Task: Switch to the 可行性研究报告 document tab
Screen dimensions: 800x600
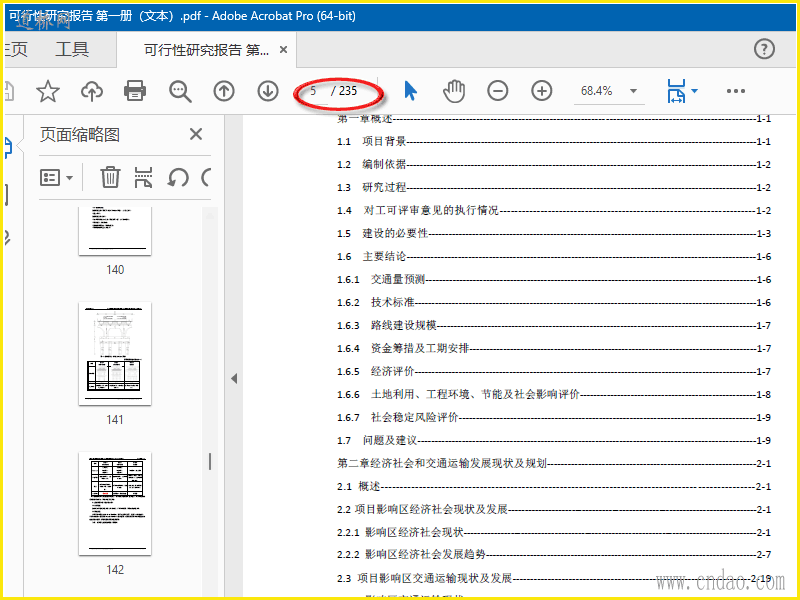Action: pos(207,50)
